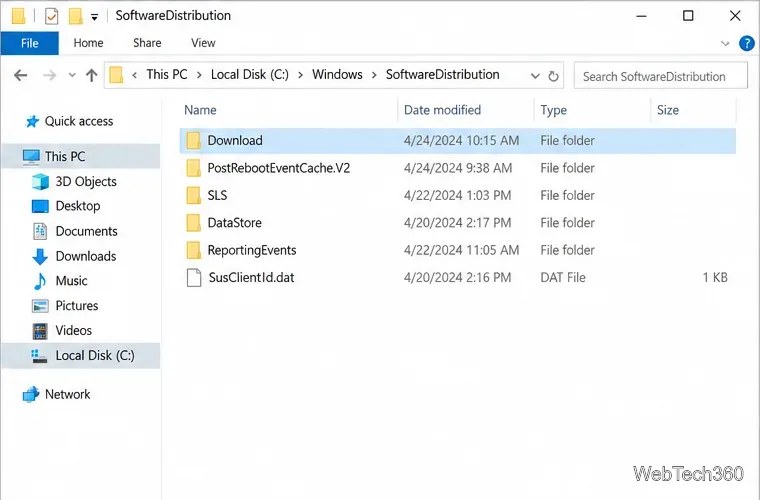Open Documents in the sidebar
Viewport: 760px width, 500px height.
click(86, 231)
